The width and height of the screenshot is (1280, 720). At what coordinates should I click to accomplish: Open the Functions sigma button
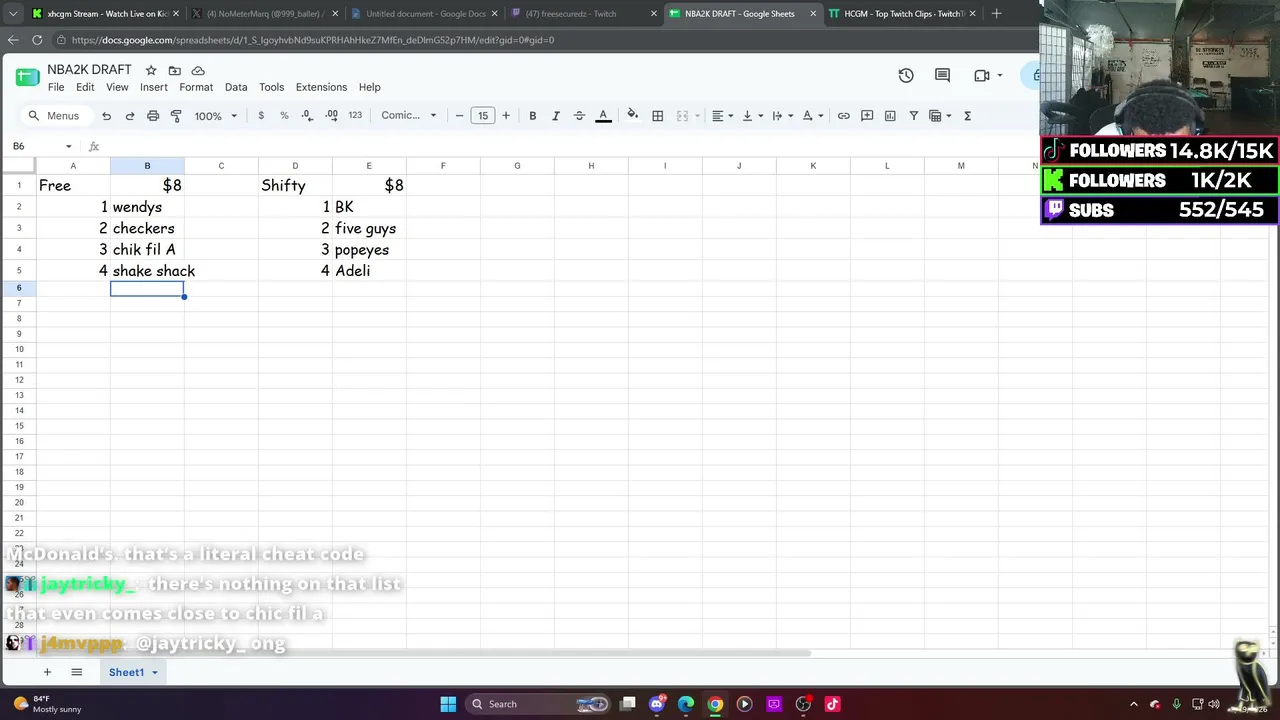967,116
